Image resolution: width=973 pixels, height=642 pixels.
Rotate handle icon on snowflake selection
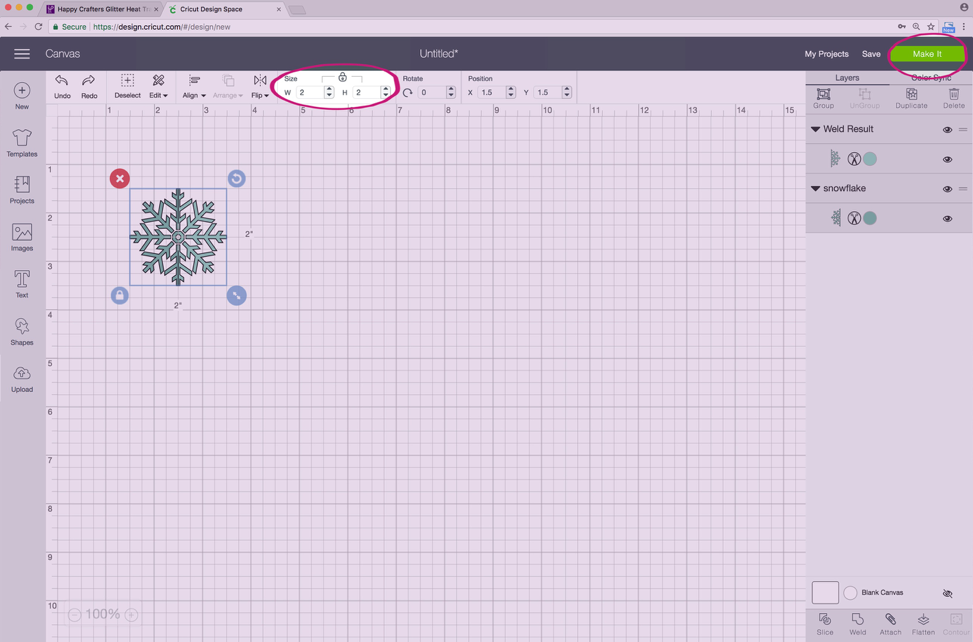click(x=236, y=179)
